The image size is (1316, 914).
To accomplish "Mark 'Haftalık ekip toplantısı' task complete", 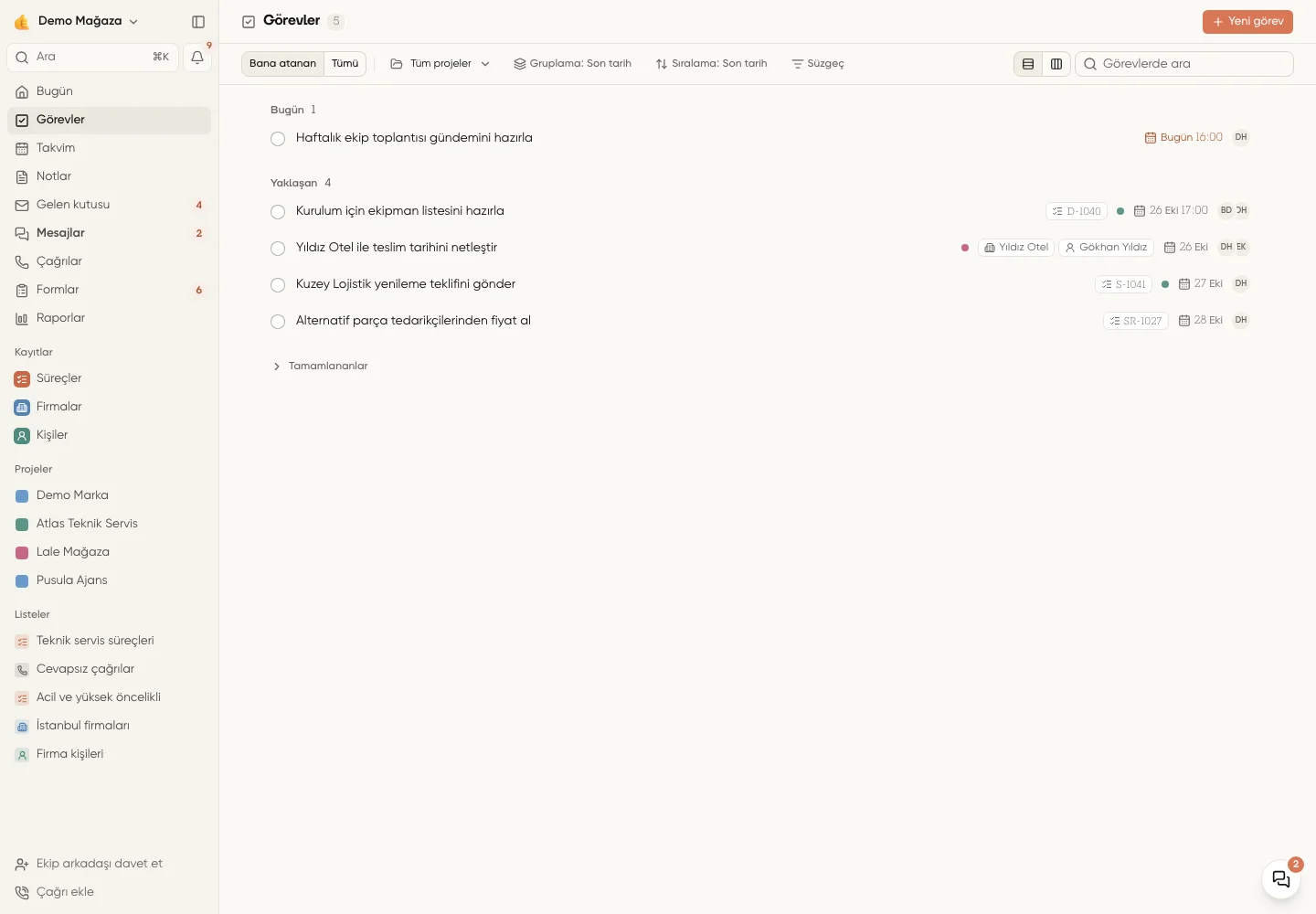I will (x=278, y=139).
